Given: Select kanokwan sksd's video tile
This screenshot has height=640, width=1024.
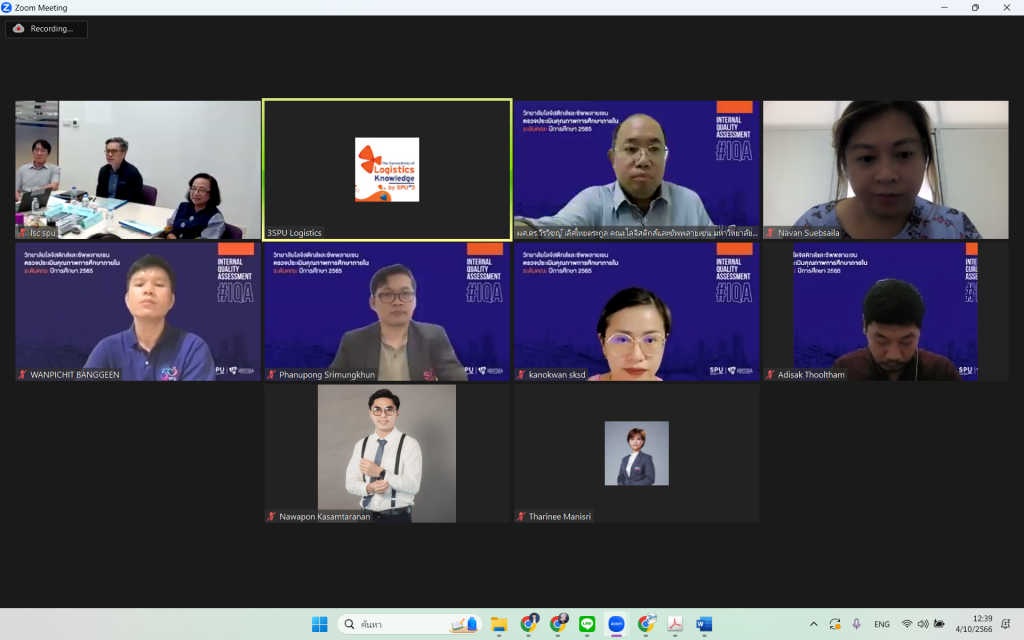Looking at the screenshot, I should coord(637,312).
